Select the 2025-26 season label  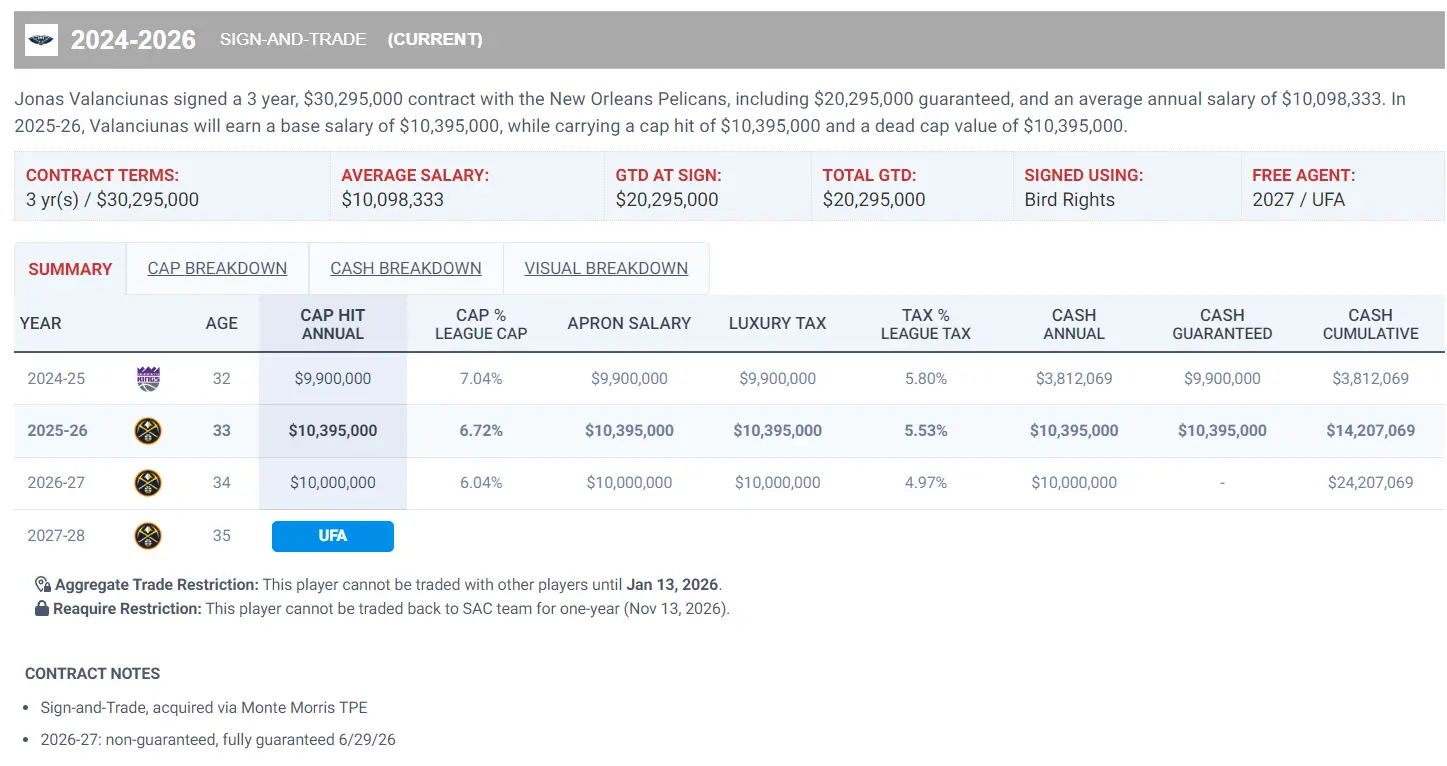pos(57,431)
